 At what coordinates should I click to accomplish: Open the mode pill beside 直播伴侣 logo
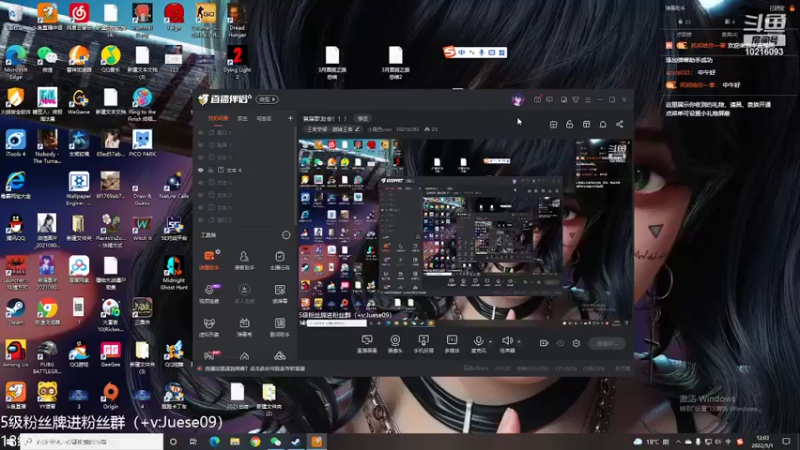(x=267, y=99)
